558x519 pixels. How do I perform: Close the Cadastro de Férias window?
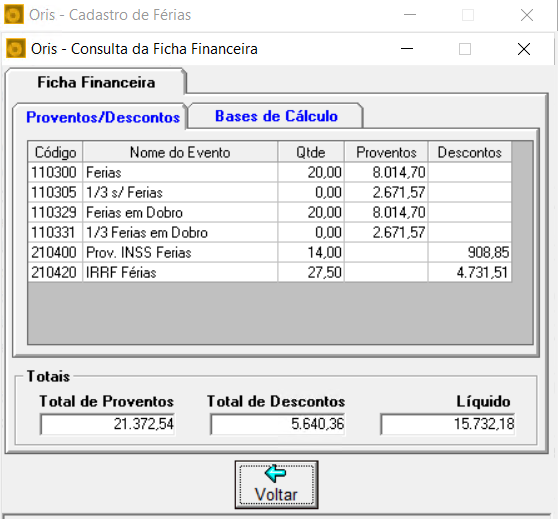[x=527, y=15]
